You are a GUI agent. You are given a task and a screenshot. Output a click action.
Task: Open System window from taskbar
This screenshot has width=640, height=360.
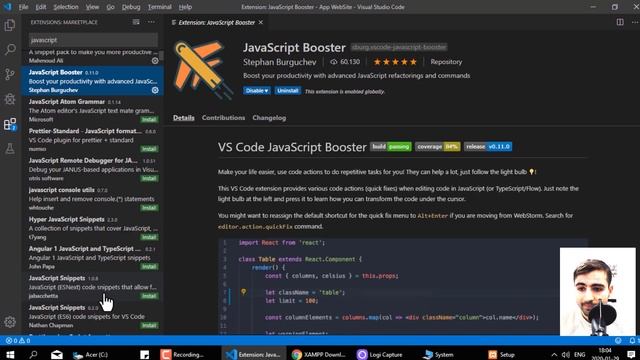click(x=438, y=354)
